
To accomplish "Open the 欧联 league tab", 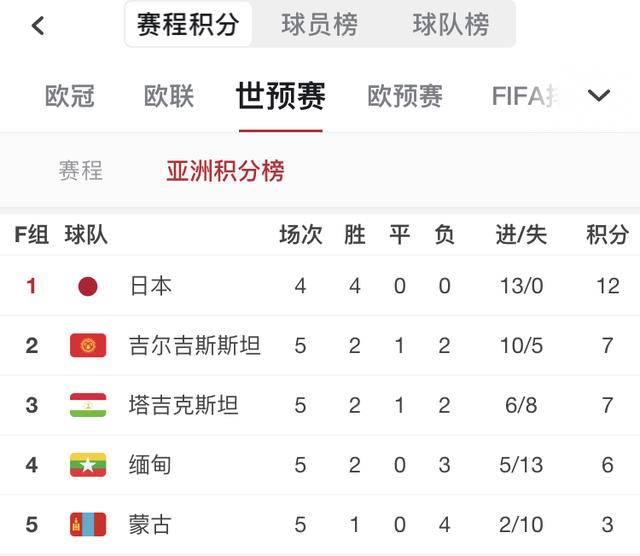I will [169, 96].
